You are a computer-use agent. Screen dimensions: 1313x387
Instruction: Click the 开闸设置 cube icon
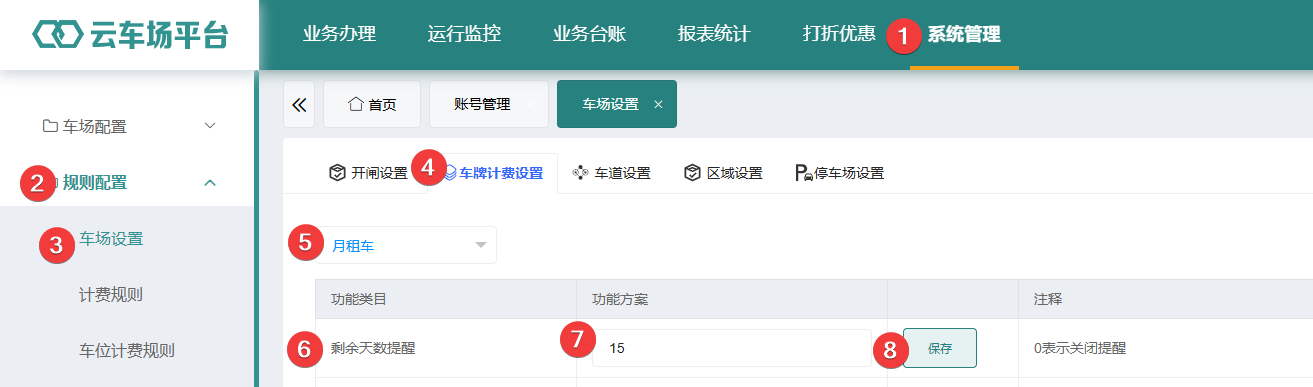(337, 173)
